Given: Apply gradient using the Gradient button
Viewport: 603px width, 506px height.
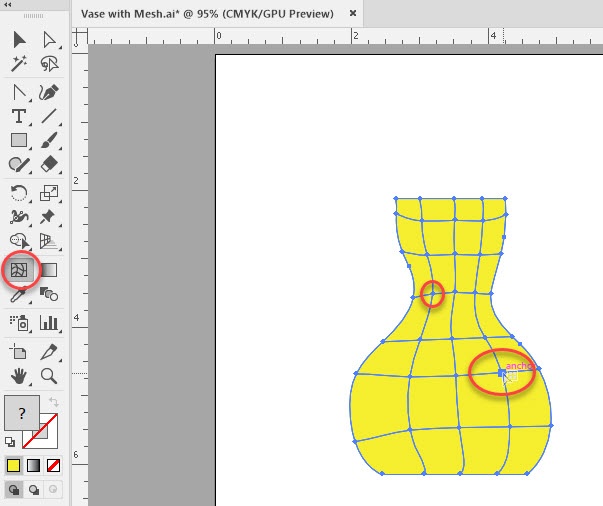Looking at the screenshot, I should (33, 466).
